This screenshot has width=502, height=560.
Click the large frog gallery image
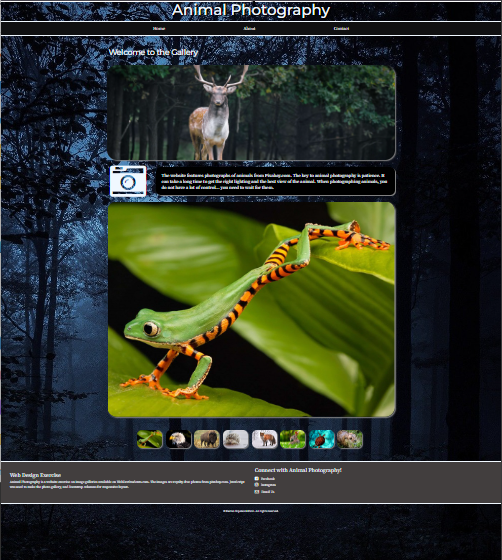(x=252, y=310)
